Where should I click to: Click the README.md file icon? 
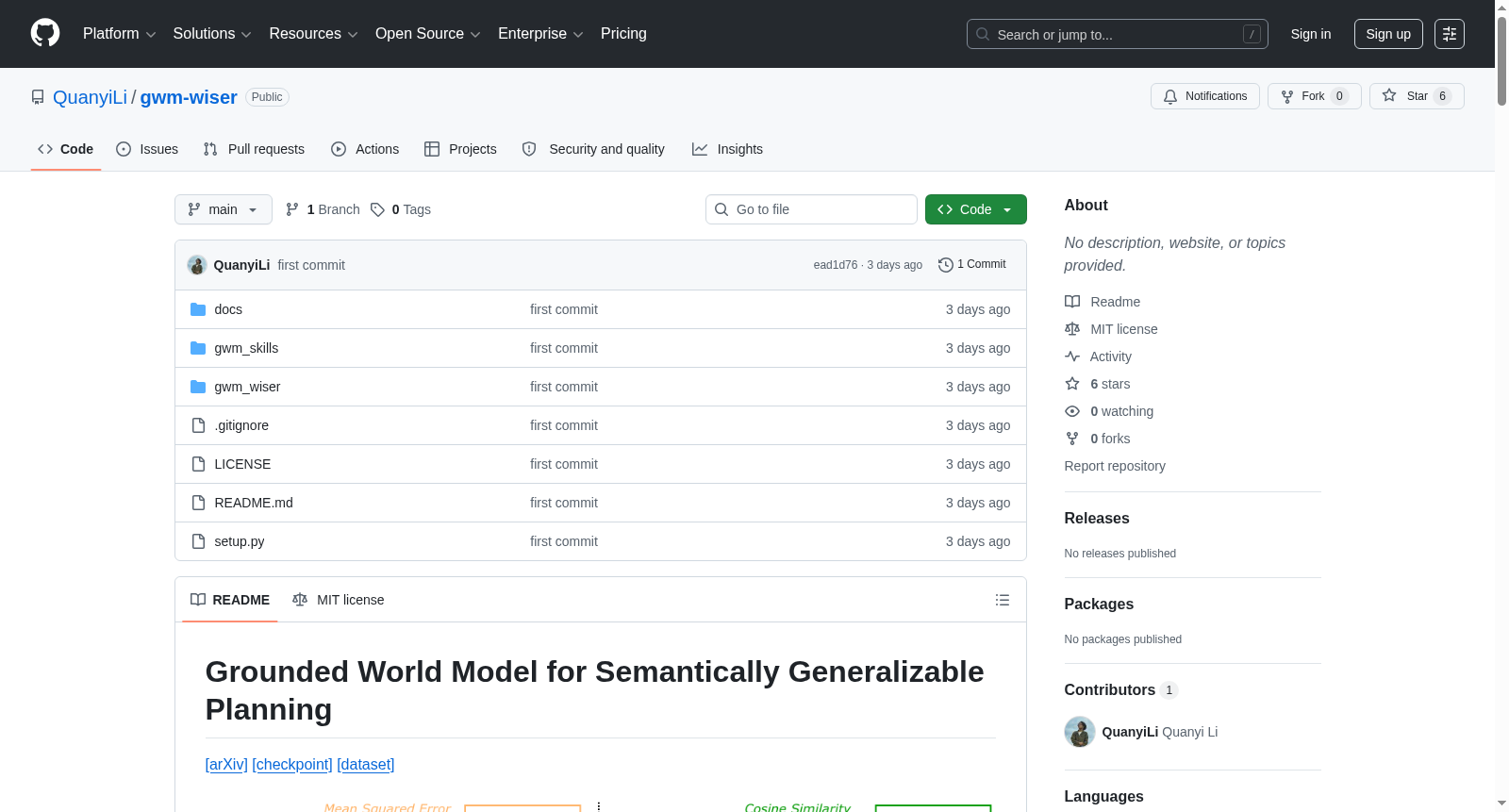[198, 503]
